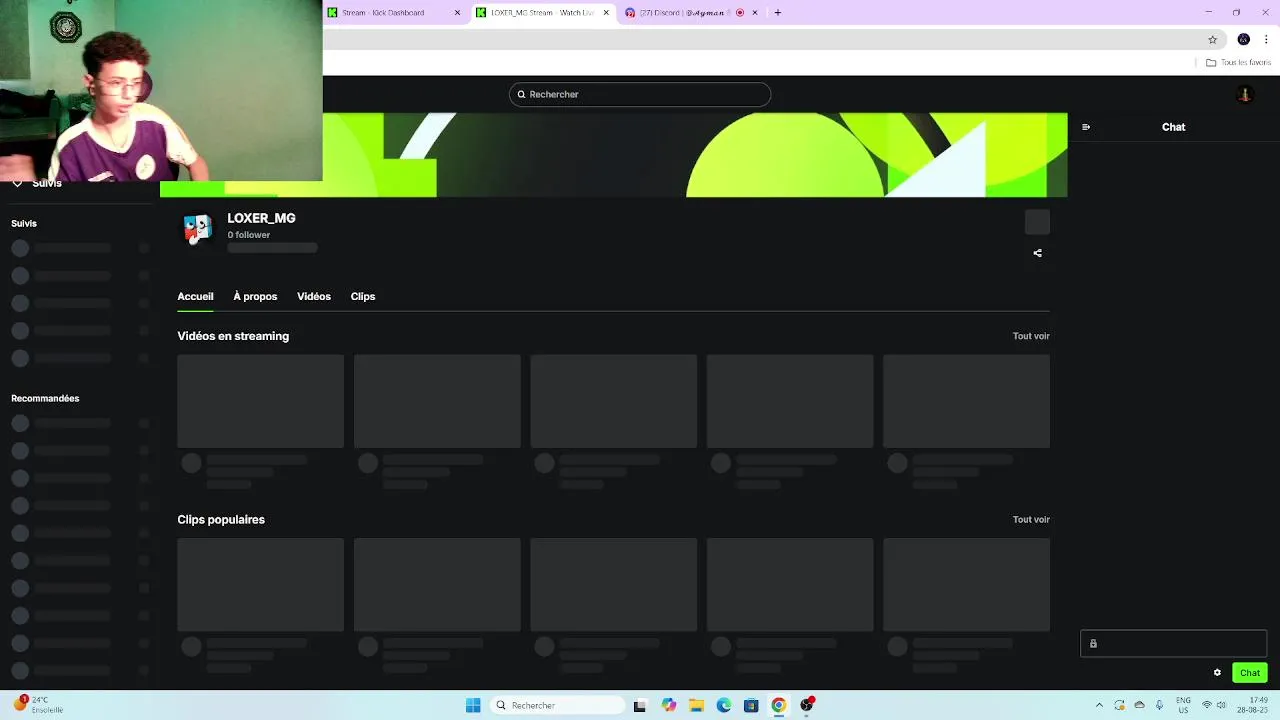
Task: Switch to the Discord browser tab
Action: coord(690,13)
